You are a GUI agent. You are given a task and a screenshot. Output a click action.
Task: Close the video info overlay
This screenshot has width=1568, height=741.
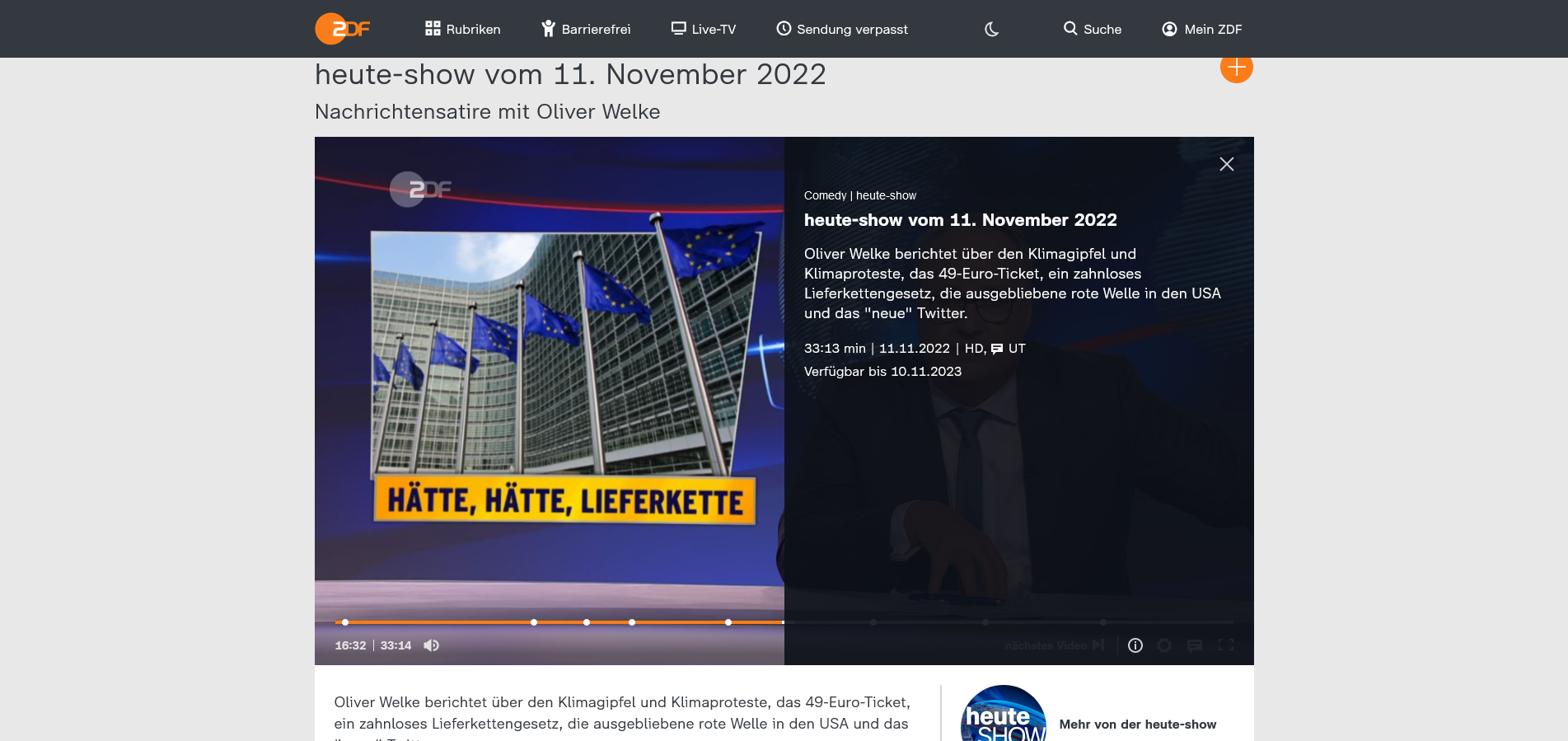pyautogui.click(x=1226, y=164)
